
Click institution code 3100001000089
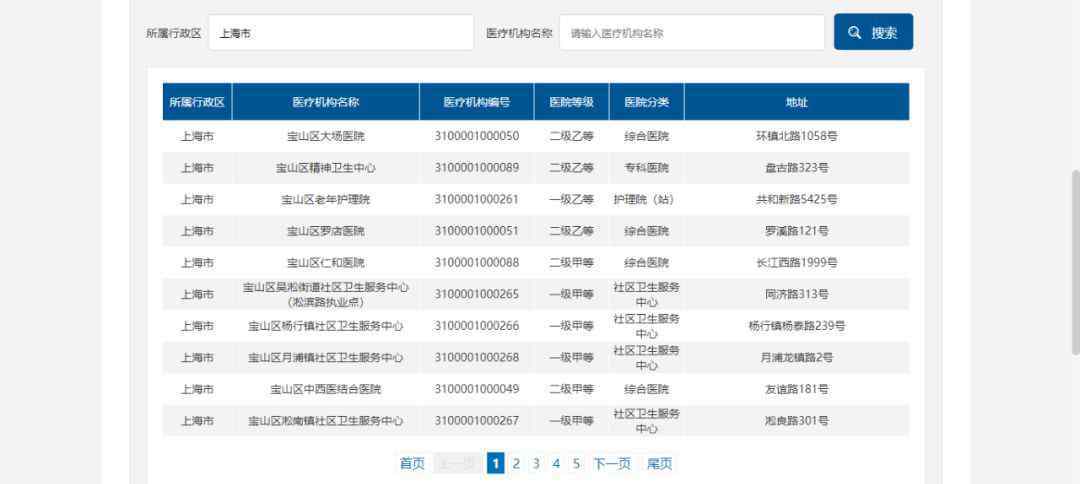click(477, 168)
